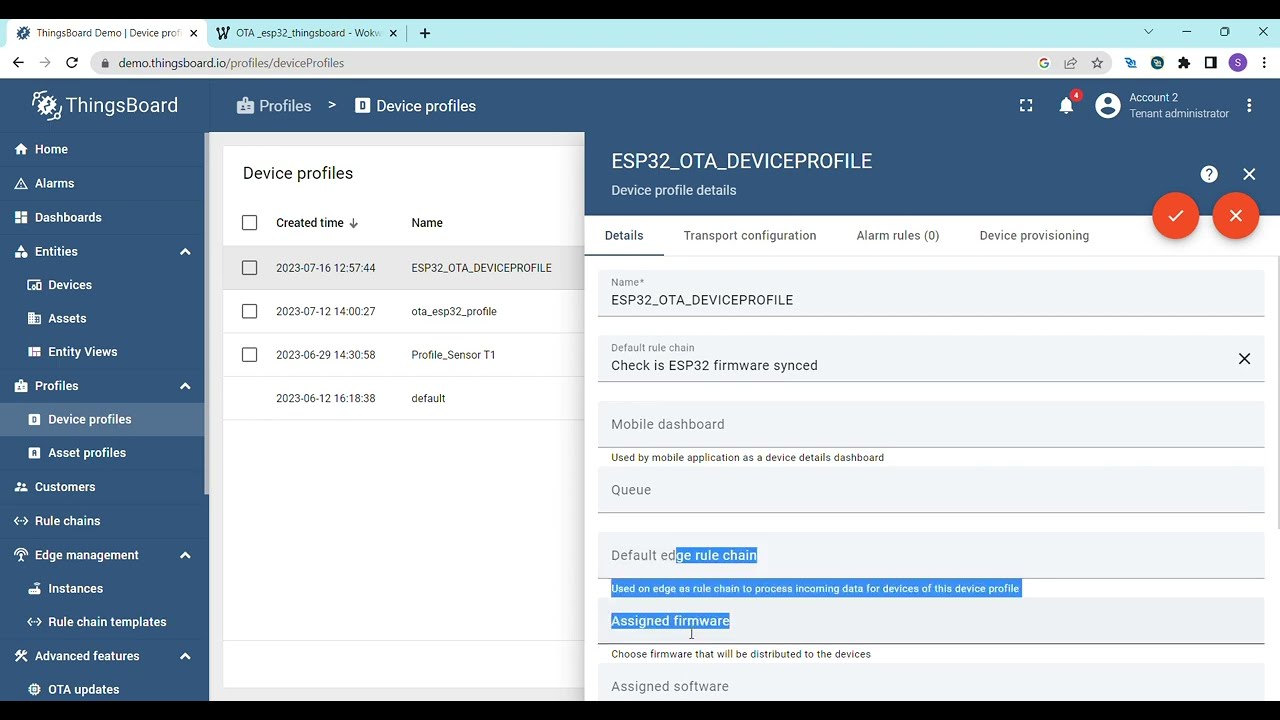Open notifications bell
This screenshot has height=720, width=1280.
tap(1066, 105)
